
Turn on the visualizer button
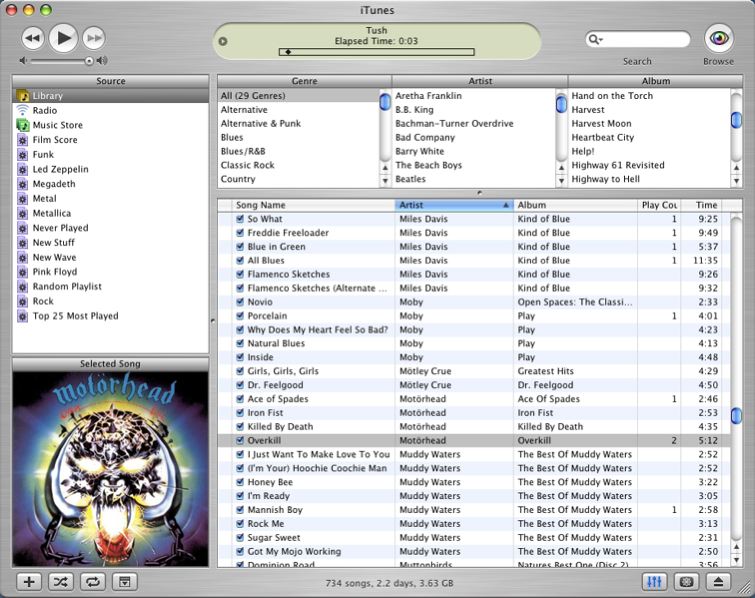(688, 581)
